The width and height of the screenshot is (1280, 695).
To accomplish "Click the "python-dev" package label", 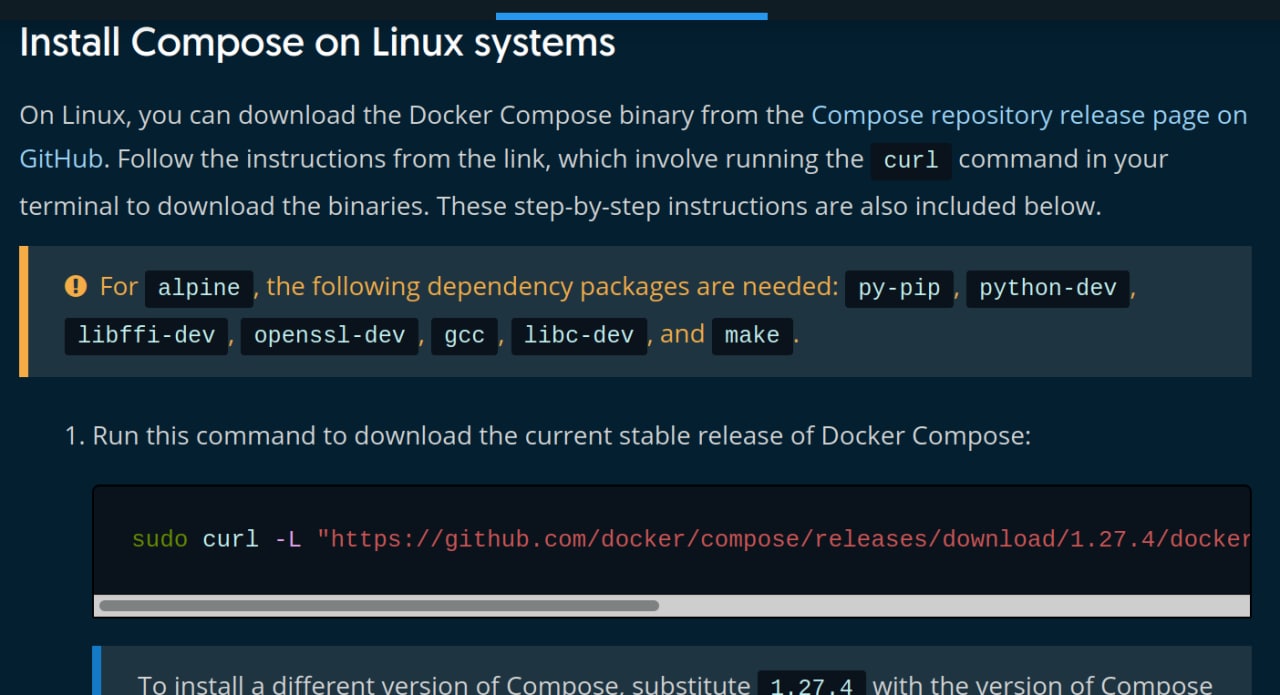I will pos(1048,288).
